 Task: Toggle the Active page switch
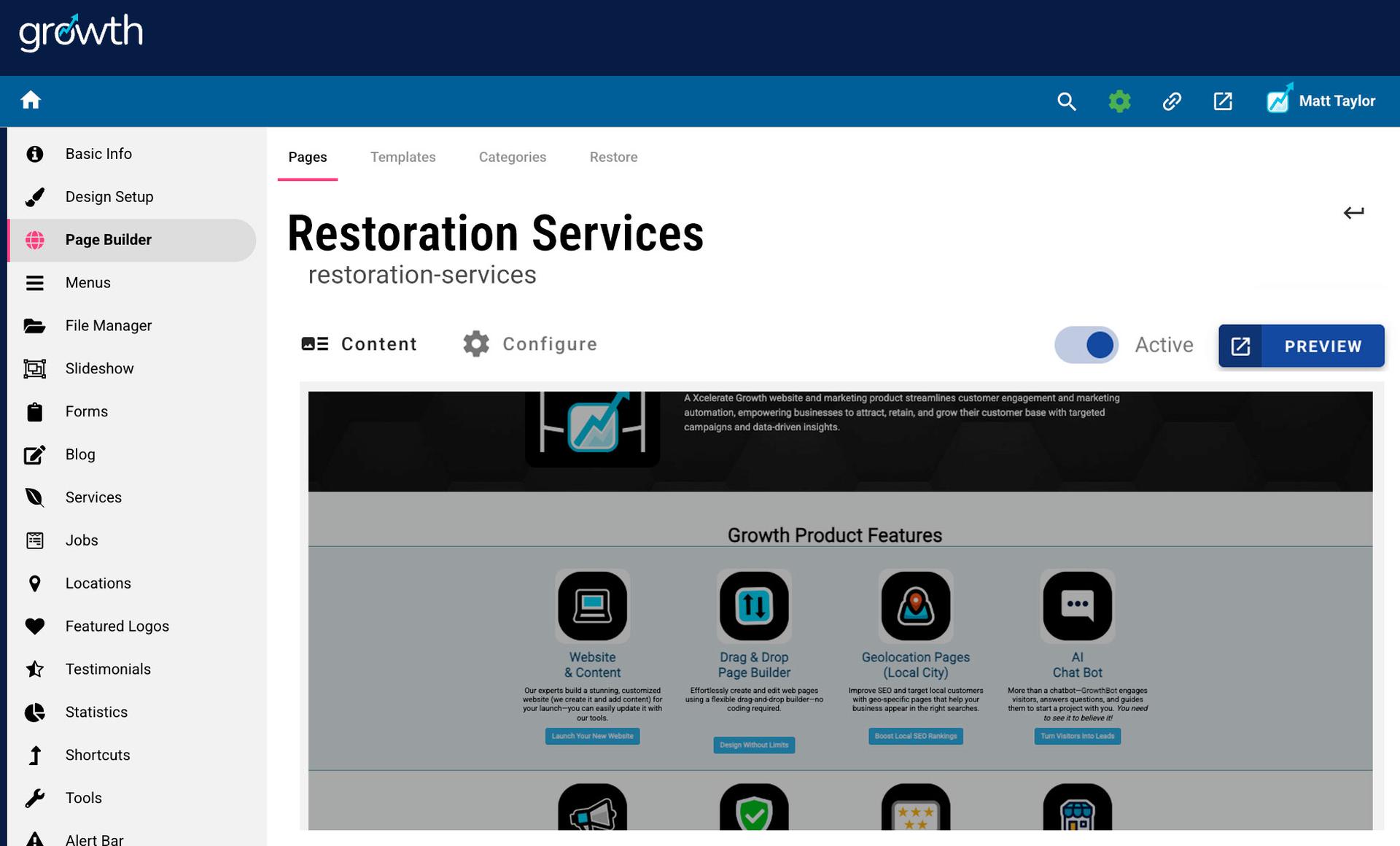(x=1086, y=345)
